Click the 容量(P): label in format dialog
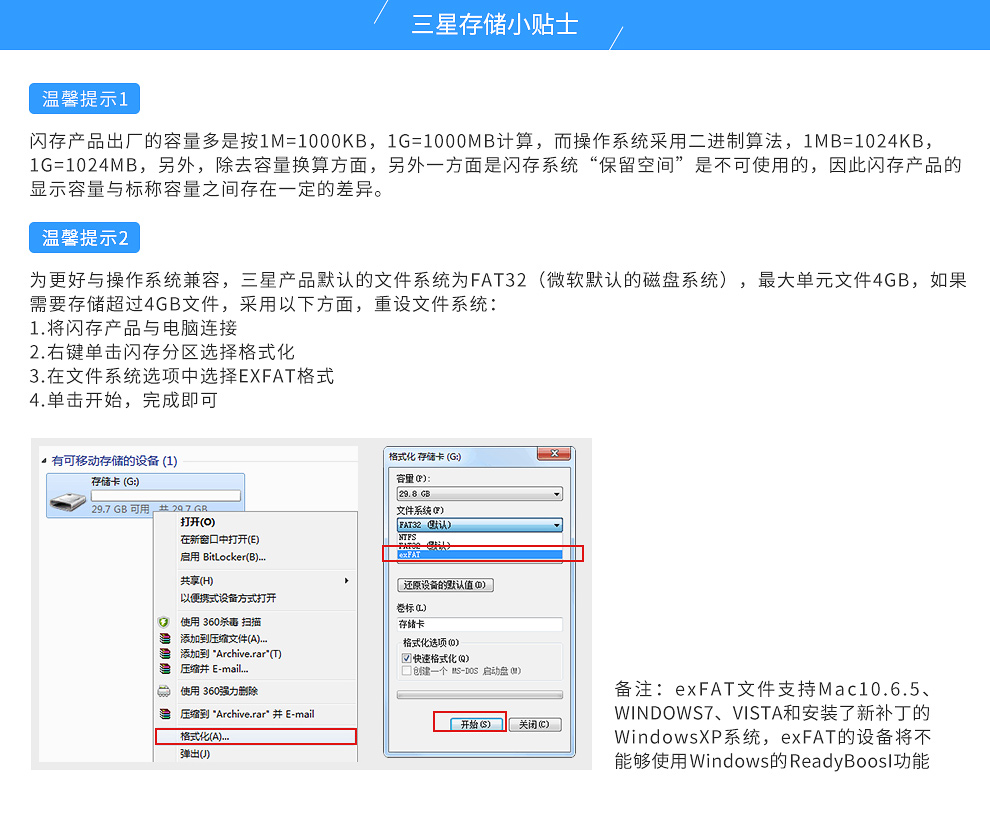Image resolution: width=990 pixels, height=815 pixels. [x=413, y=479]
